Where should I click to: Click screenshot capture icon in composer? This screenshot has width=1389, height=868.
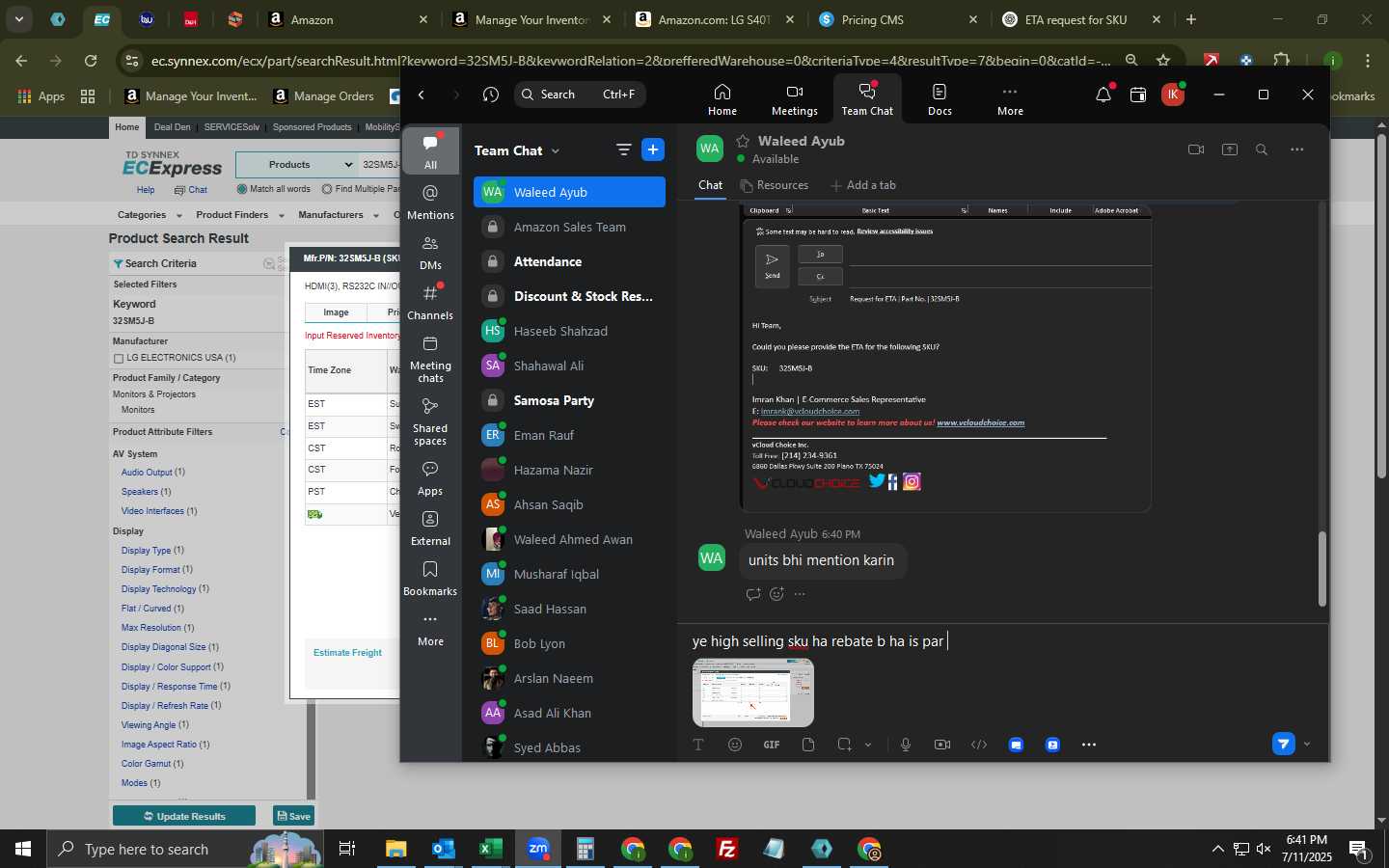tap(845, 745)
